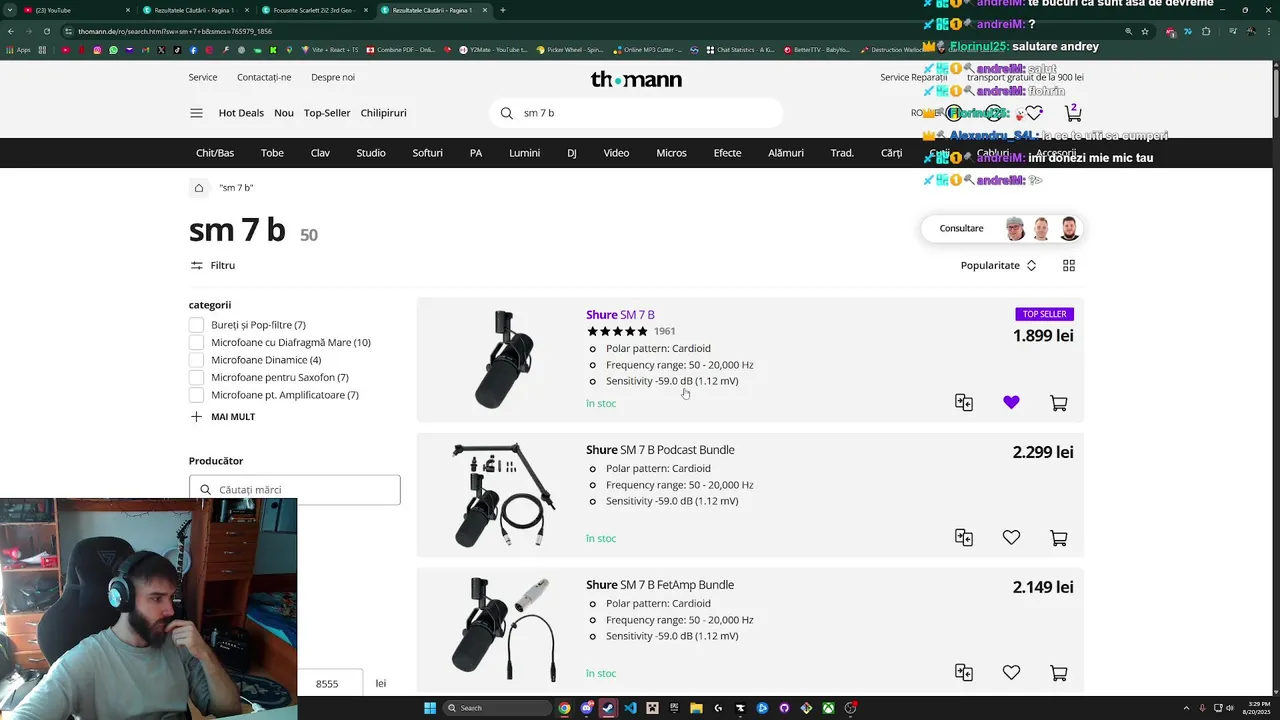The width and height of the screenshot is (1280, 720).
Task: Open the Popularitate sort dropdown
Action: tap(998, 265)
